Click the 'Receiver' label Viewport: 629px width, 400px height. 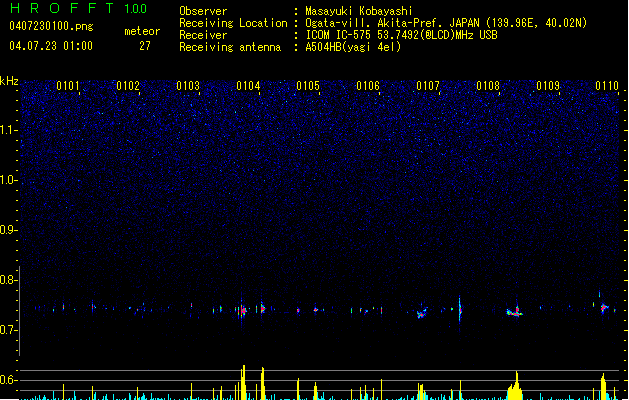(x=203, y=35)
